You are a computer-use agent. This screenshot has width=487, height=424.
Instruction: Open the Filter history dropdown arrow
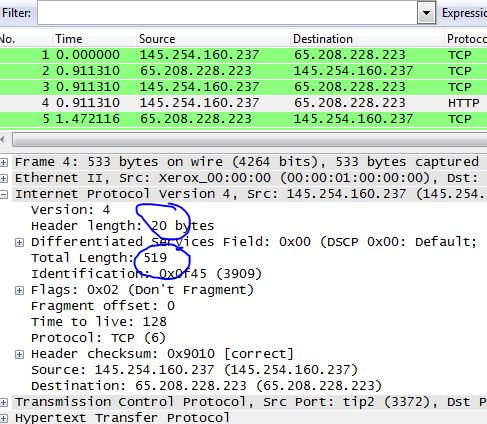[x=426, y=13]
